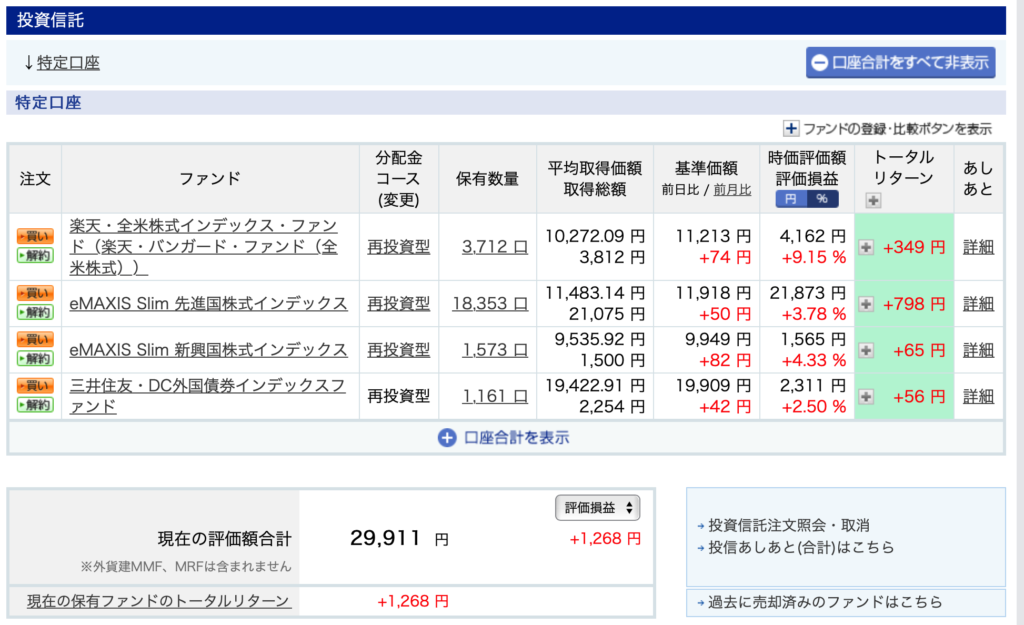
Task: Open 過去に売却済みのファンドはこちら link
Action: [825, 602]
